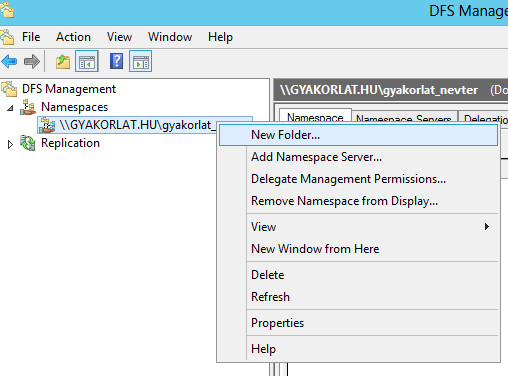Toggle Show/Hide Console Tree toolbar icon
This screenshot has height=376, width=508.
point(87,61)
